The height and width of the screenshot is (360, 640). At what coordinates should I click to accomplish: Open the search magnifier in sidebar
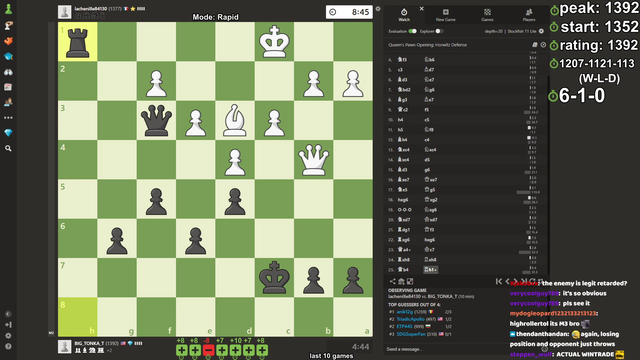[8, 149]
